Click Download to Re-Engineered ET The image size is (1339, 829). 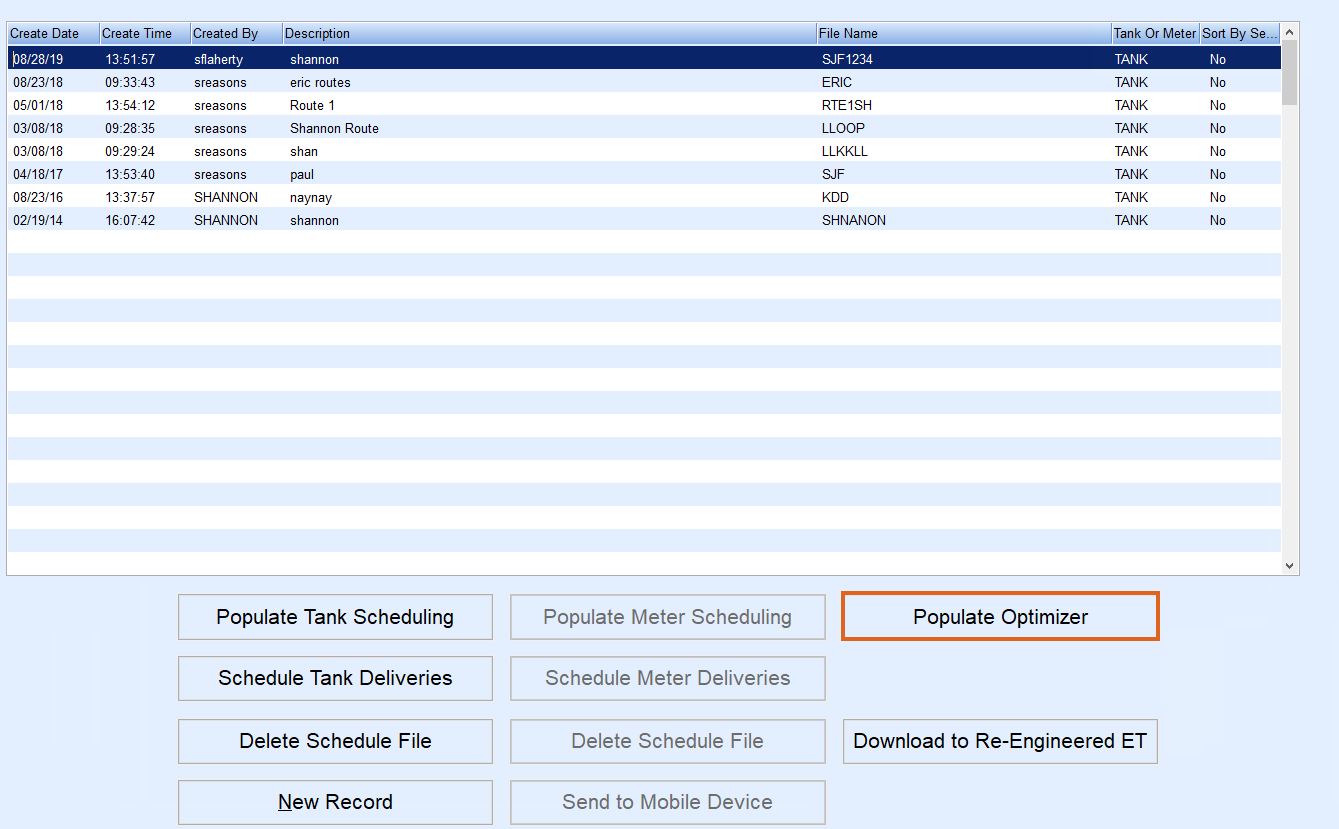point(1000,741)
